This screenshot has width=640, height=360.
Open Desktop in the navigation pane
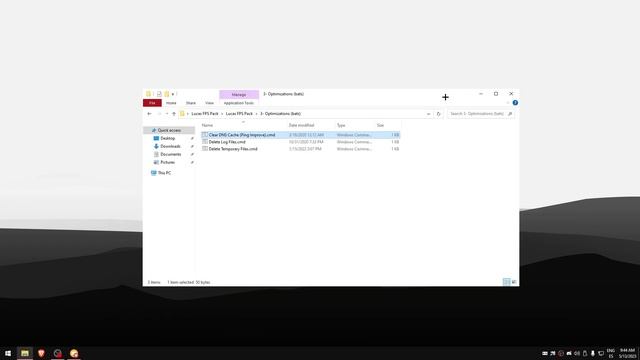(x=167, y=138)
